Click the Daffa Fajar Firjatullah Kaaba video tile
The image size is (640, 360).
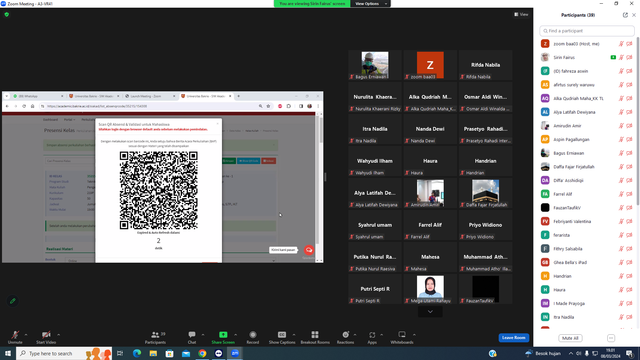(485, 193)
